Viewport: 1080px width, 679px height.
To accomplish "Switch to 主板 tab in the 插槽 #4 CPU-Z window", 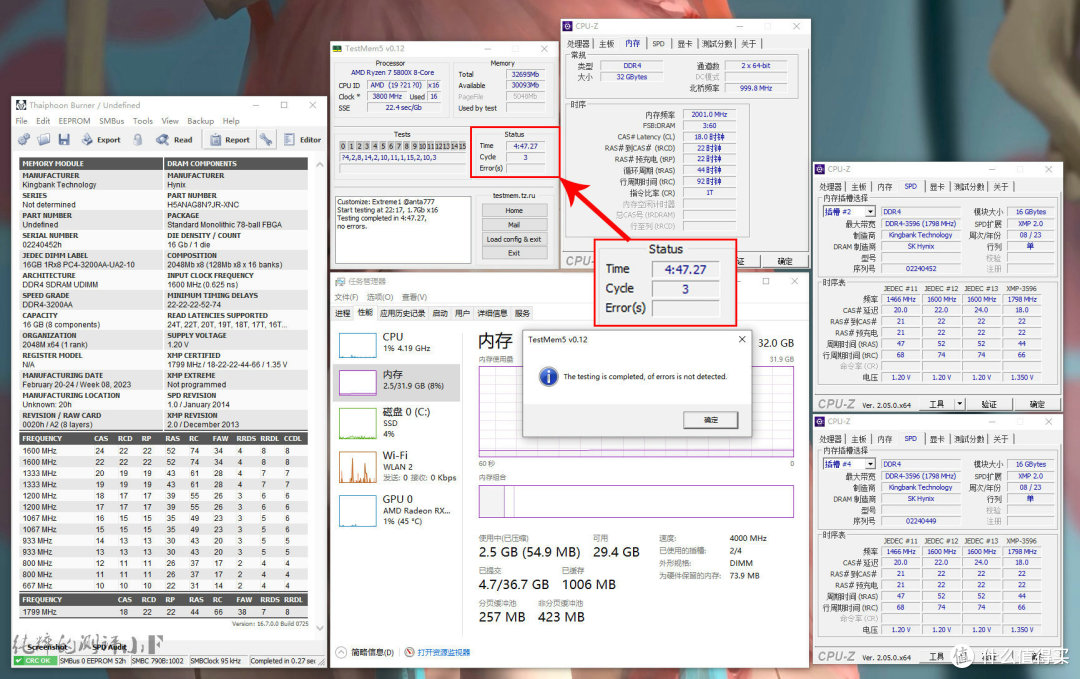I will coord(858,439).
